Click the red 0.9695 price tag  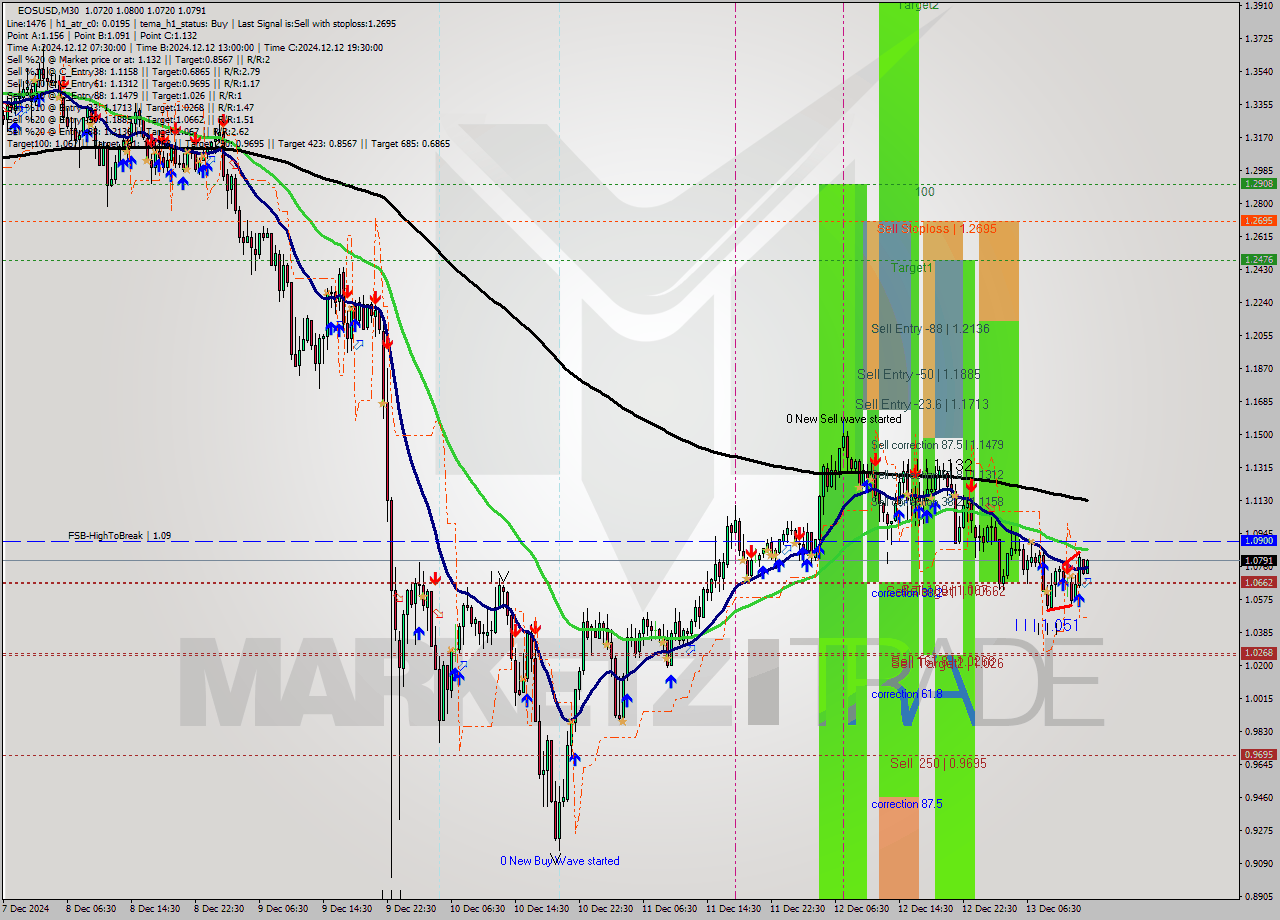[x=1258, y=755]
